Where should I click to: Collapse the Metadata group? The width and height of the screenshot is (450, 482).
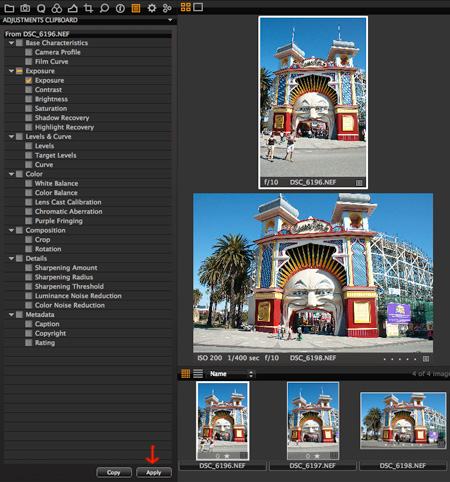11,314
